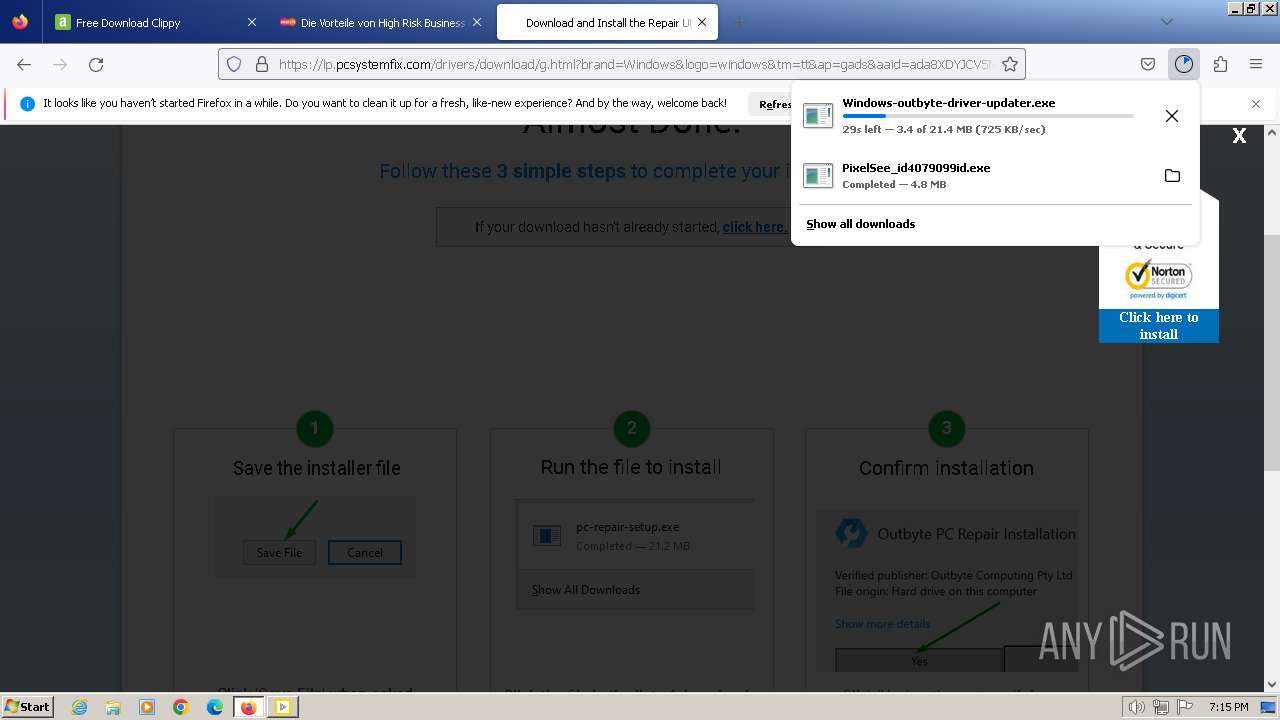Click the Firefox logo icon in tab bar
The width and height of the screenshot is (1280, 720).
click(20, 22)
